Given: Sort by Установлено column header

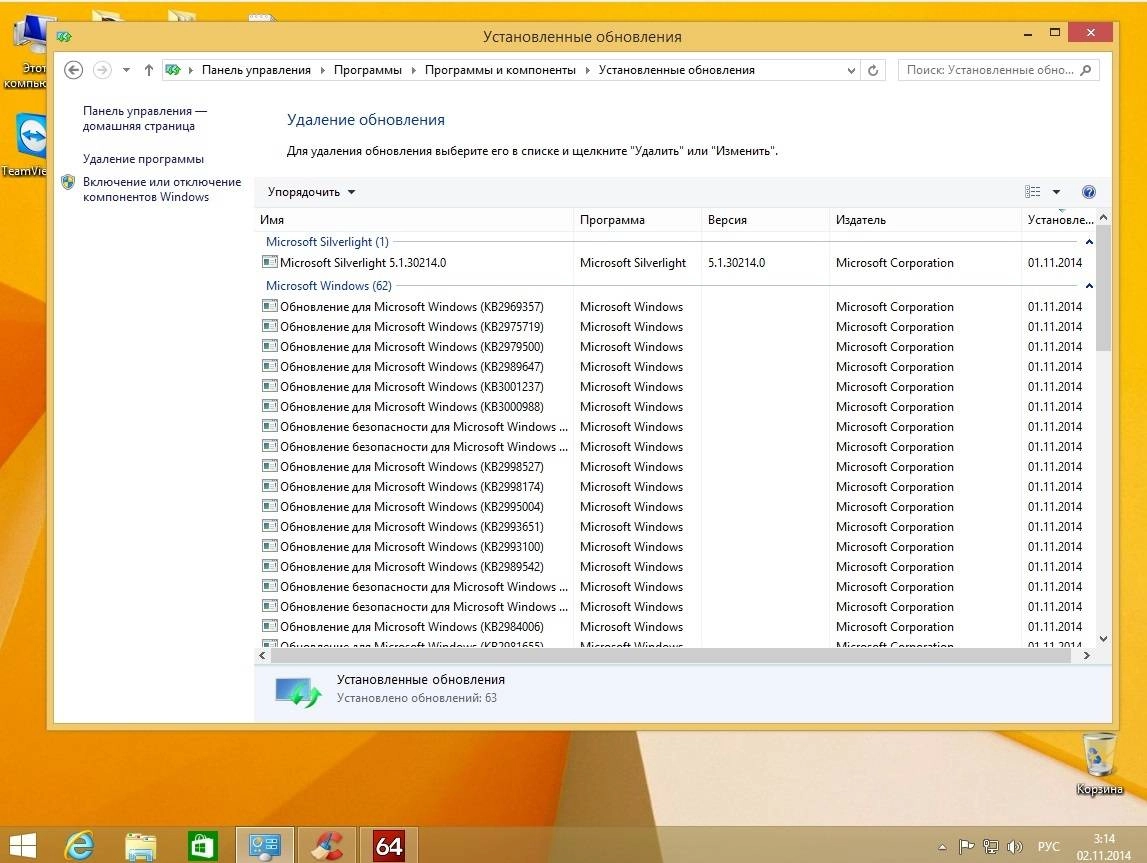Looking at the screenshot, I should click(x=1059, y=219).
